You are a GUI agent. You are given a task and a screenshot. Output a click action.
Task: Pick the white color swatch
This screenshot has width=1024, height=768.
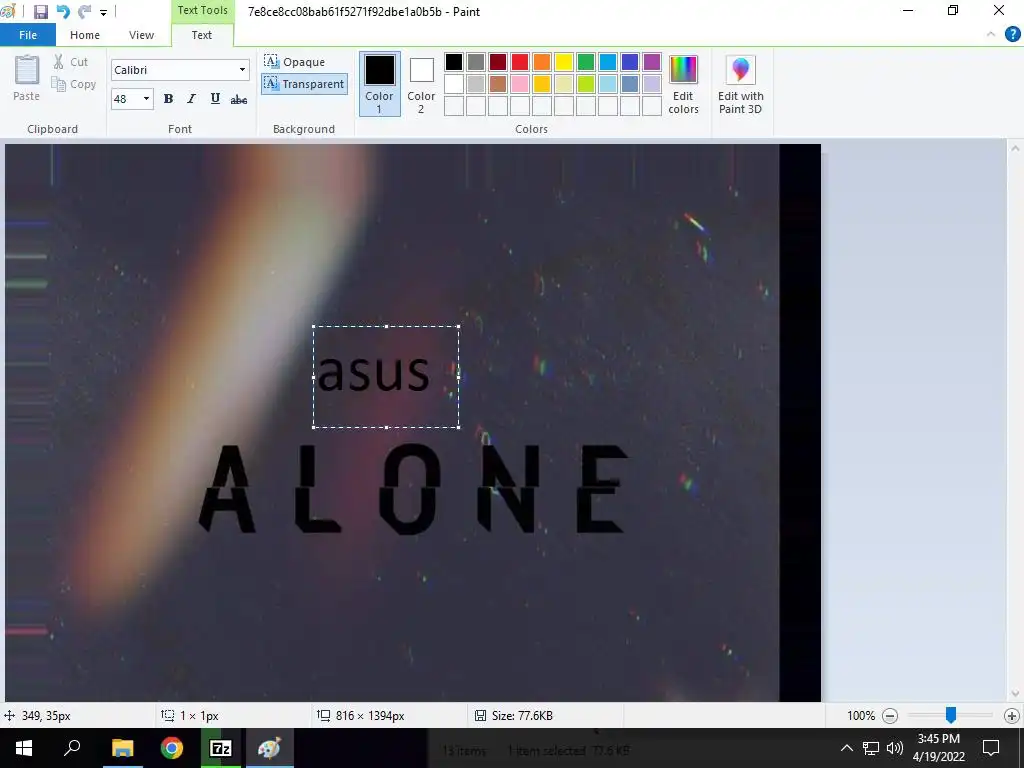[x=454, y=84]
